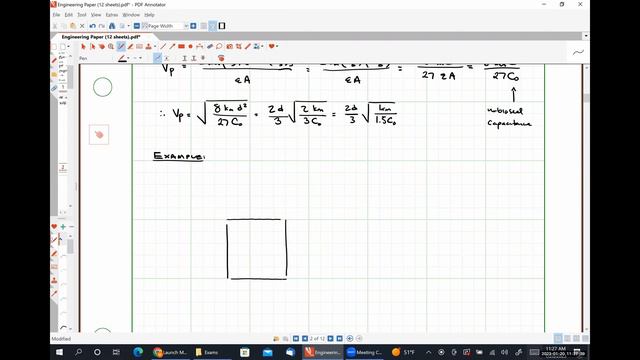Select the Zoom magnifier tool

tap(111, 47)
